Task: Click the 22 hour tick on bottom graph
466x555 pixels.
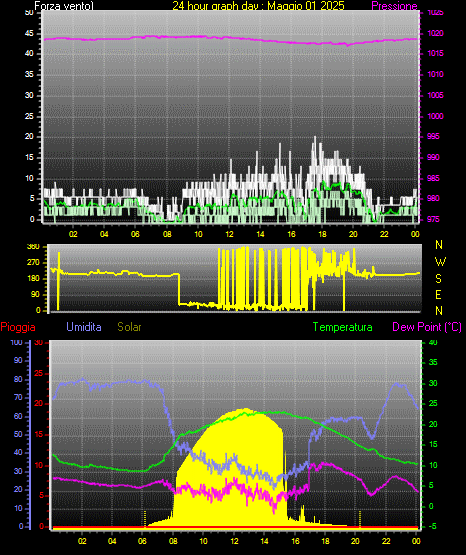Action: 386,541
